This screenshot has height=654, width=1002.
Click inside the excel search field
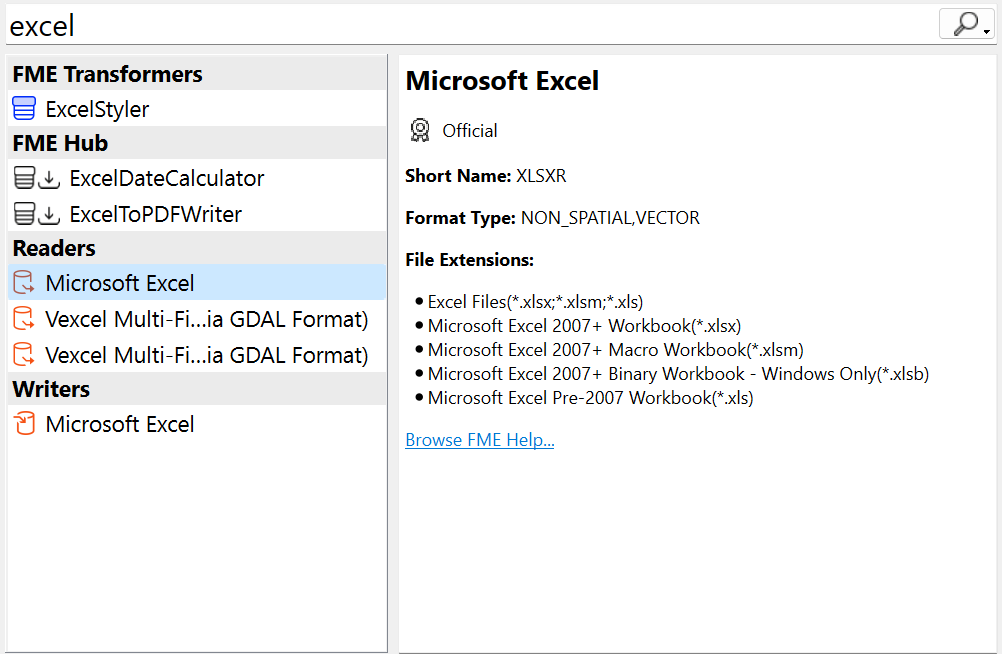[x=200, y=24]
